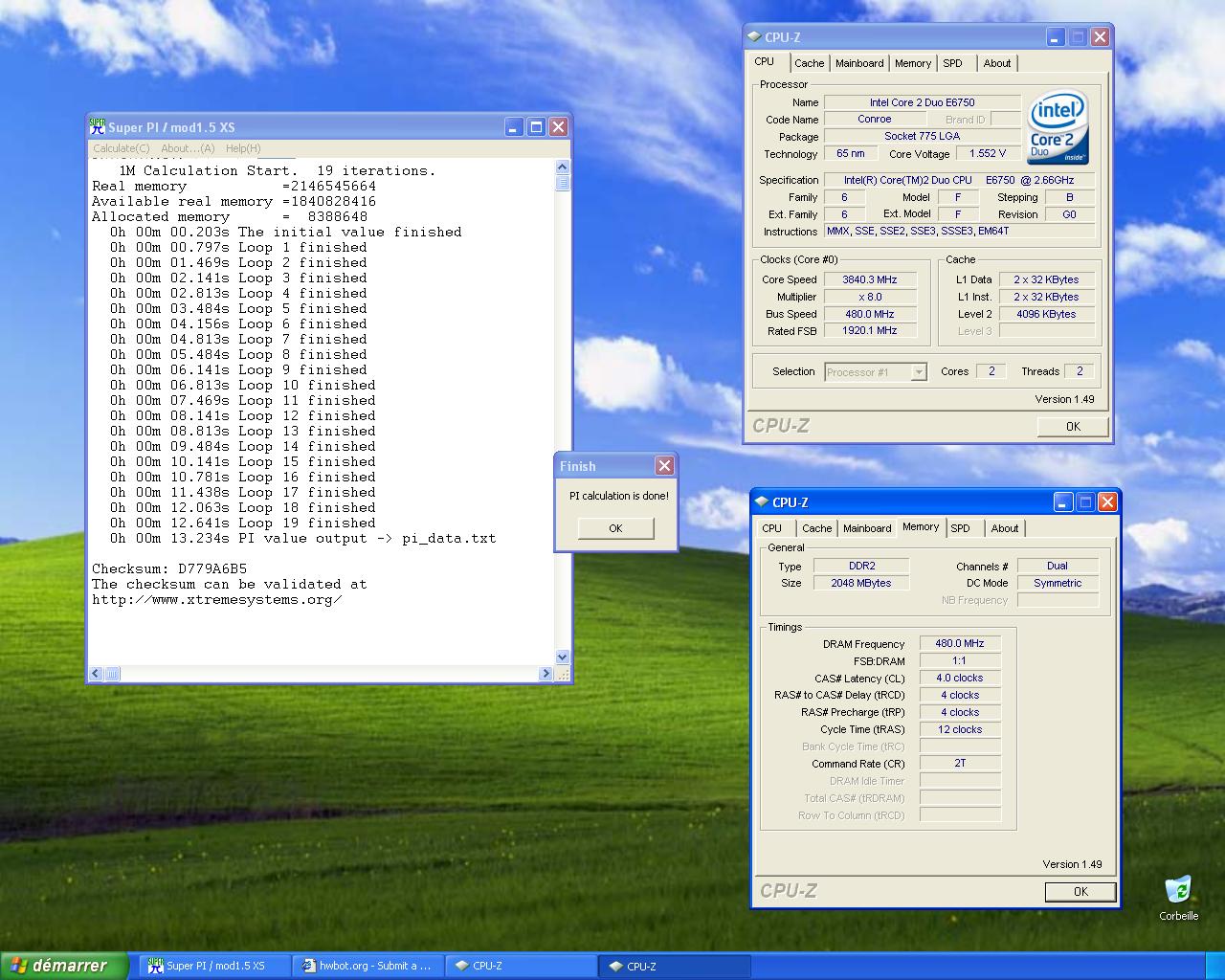Click the Command Rate 2T field
Screen dimensions: 1225x980
click(x=960, y=764)
